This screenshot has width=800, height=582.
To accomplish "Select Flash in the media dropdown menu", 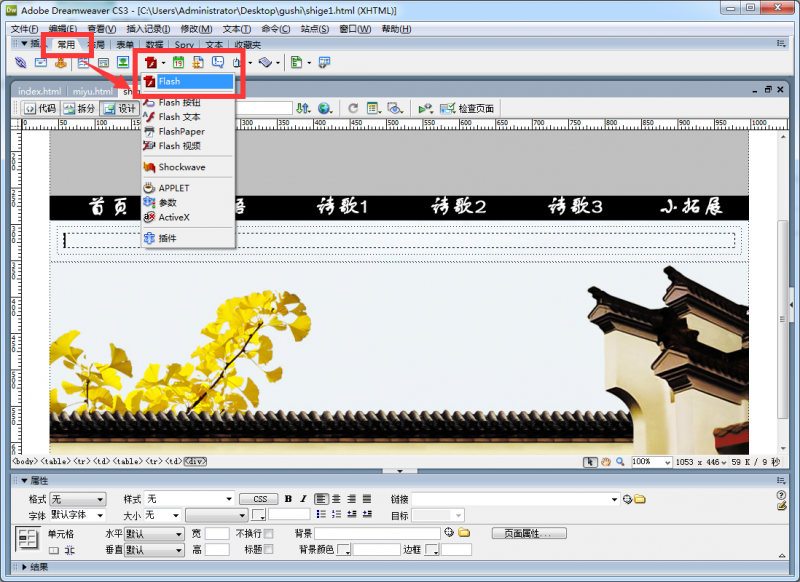I will [188, 81].
